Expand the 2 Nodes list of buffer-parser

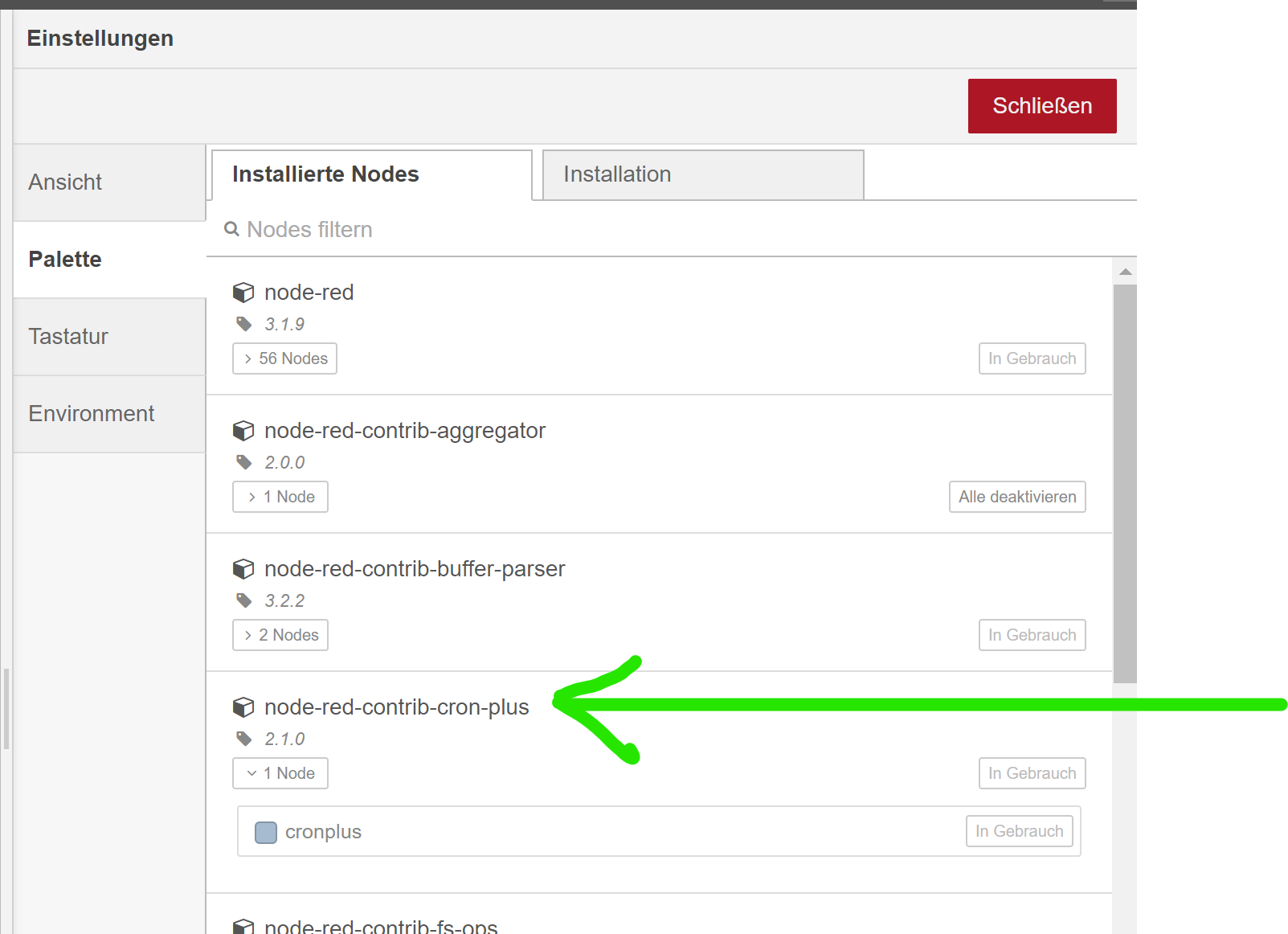click(280, 635)
